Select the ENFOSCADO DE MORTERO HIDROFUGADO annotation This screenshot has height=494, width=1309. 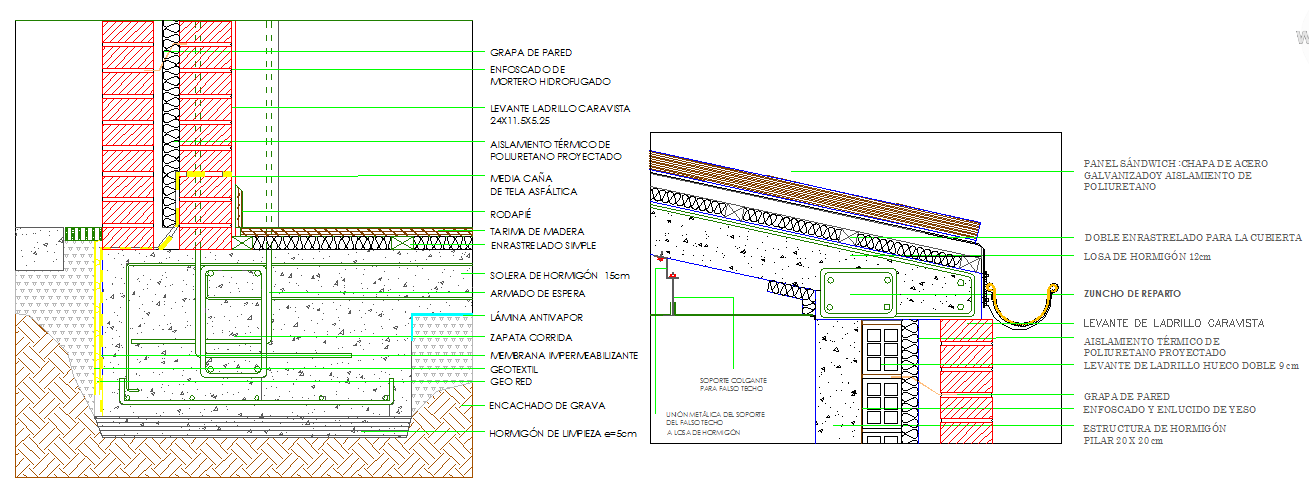click(549, 75)
